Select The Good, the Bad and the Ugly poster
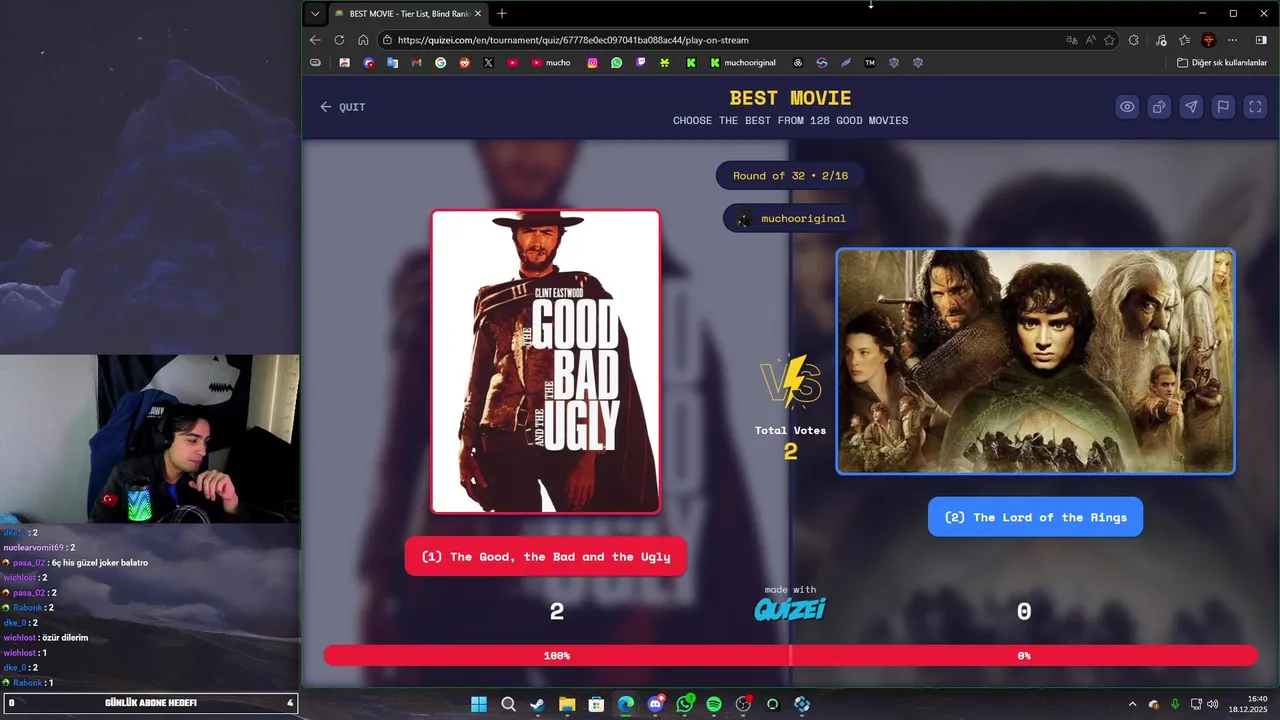The width and height of the screenshot is (1280, 720). coord(546,361)
